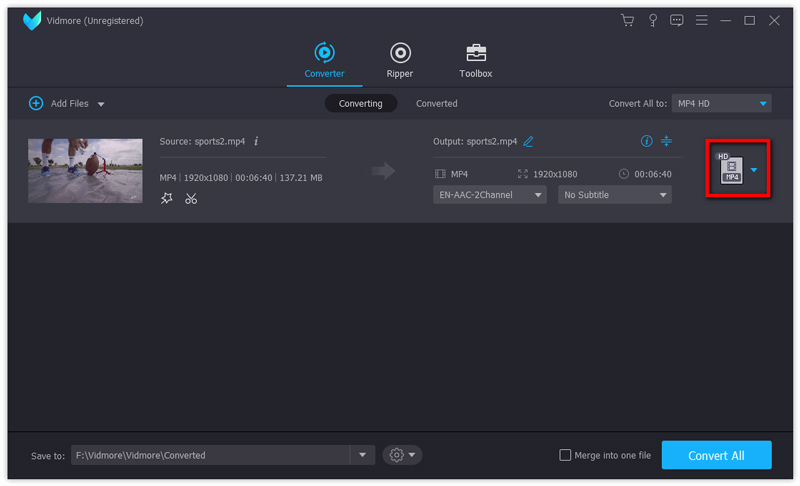Screen dimensions: 800x486
Task: Switch to the Ripper tab
Action: (x=400, y=60)
